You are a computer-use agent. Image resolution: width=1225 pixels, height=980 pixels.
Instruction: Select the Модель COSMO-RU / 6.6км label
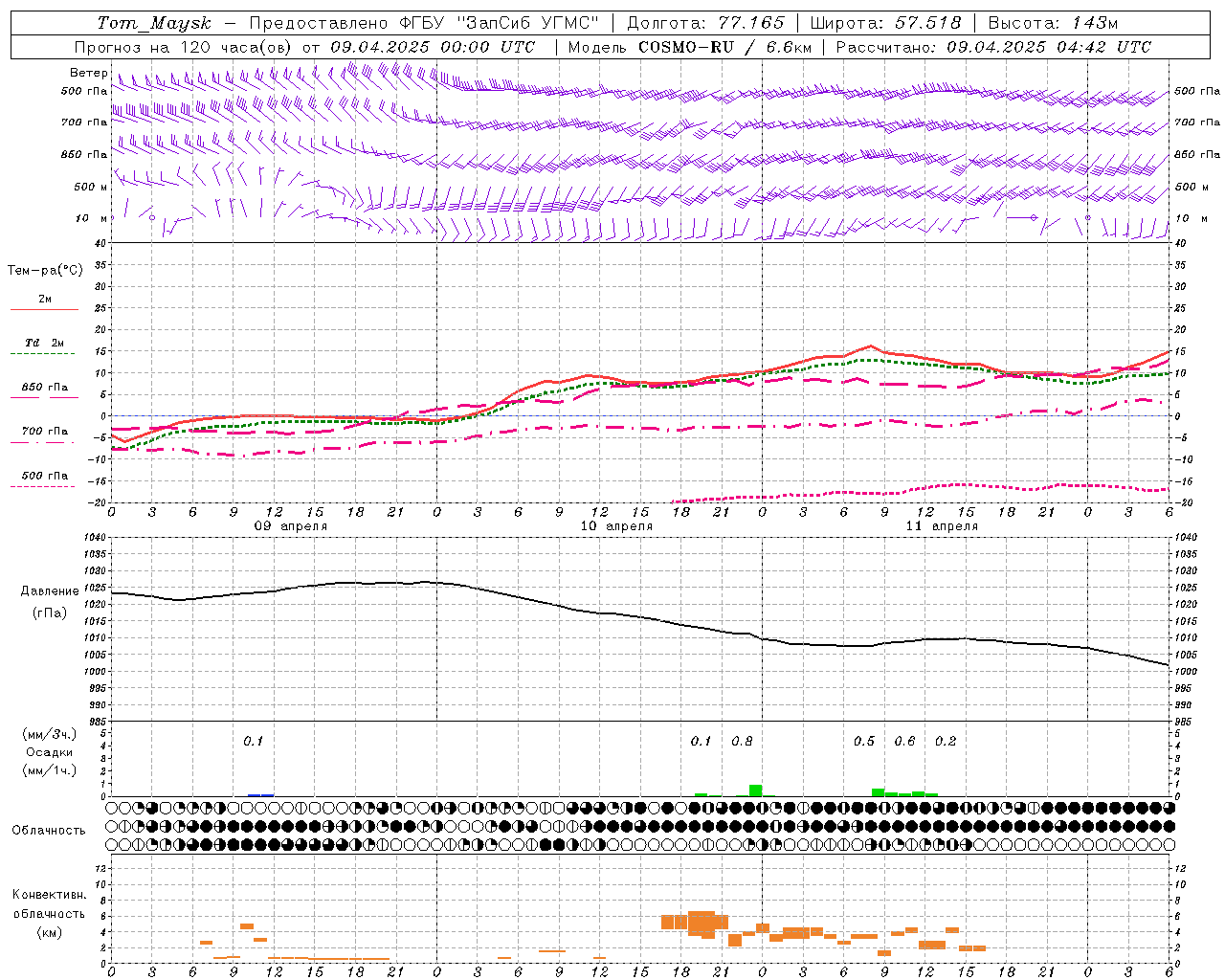(x=690, y=47)
